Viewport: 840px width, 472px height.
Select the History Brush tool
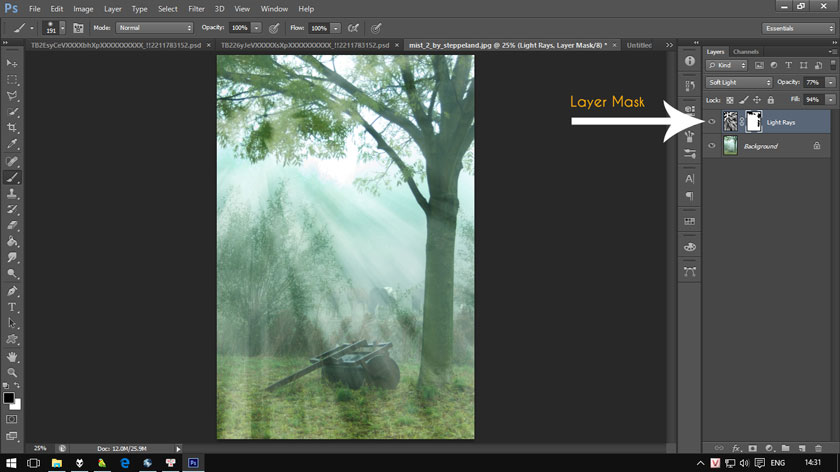pyautogui.click(x=12, y=209)
